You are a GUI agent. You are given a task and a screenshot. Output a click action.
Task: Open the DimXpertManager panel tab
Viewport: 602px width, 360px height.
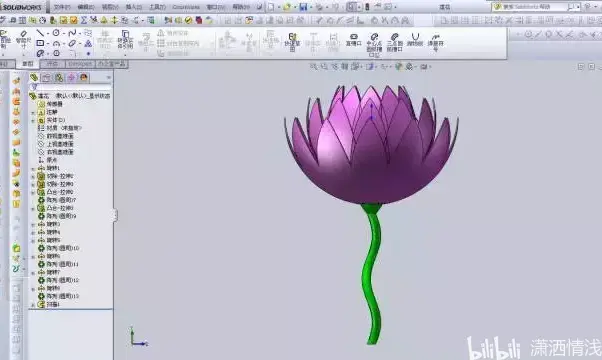pos(71,78)
